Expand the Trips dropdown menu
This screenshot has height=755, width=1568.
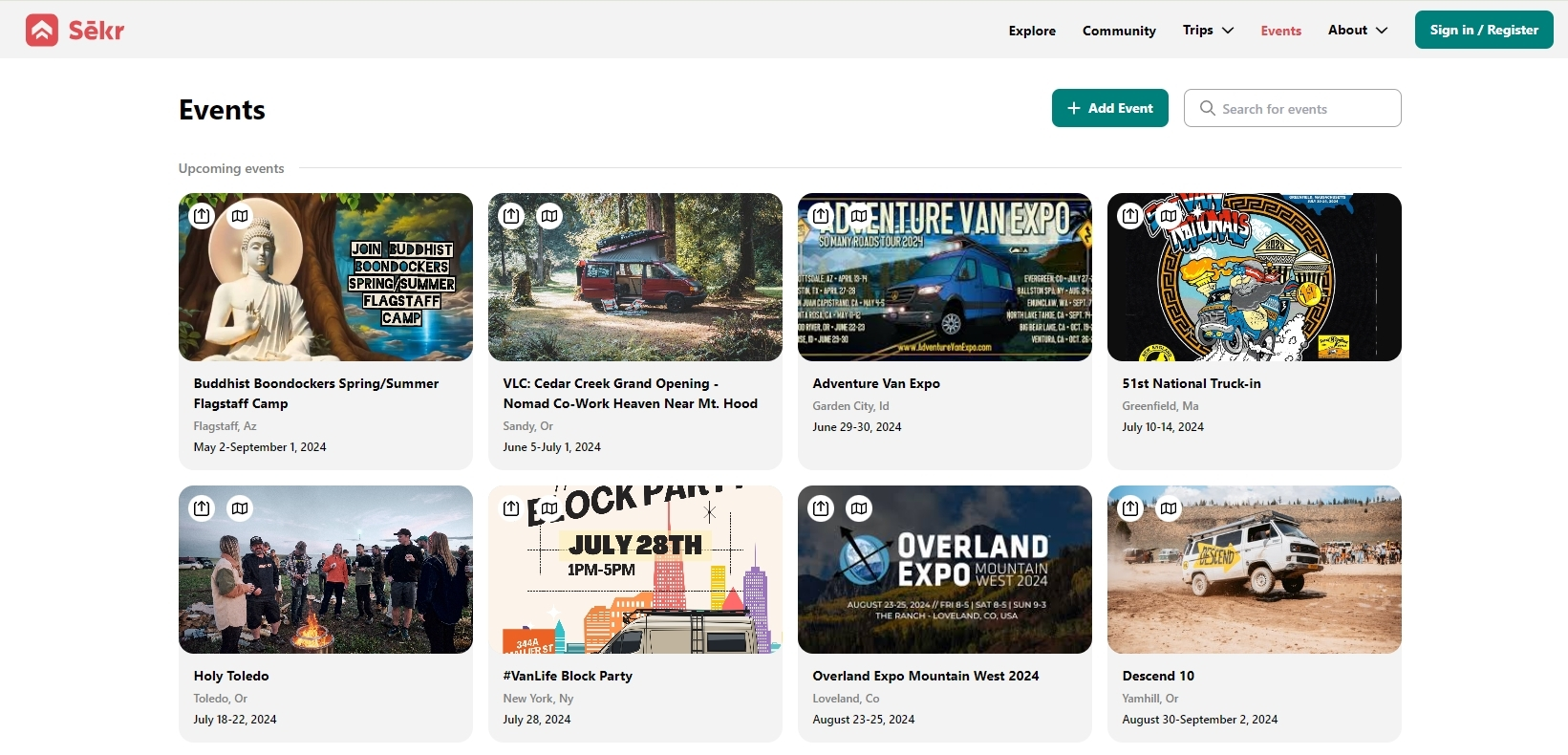[x=1208, y=31]
